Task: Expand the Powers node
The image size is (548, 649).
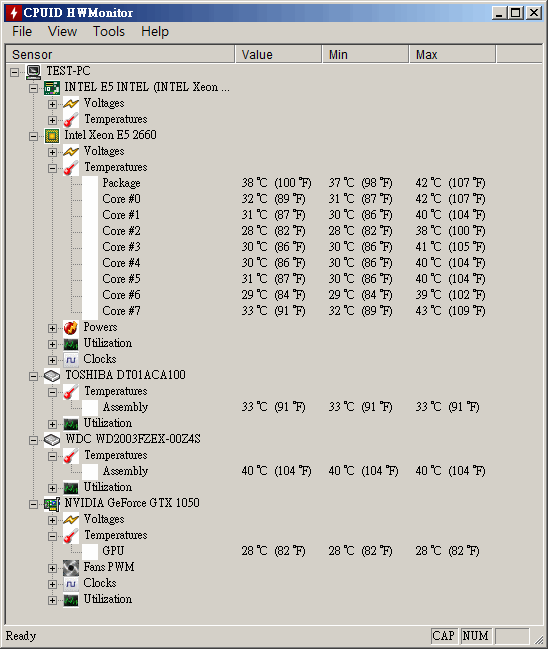Action: [x=53, y=328]
